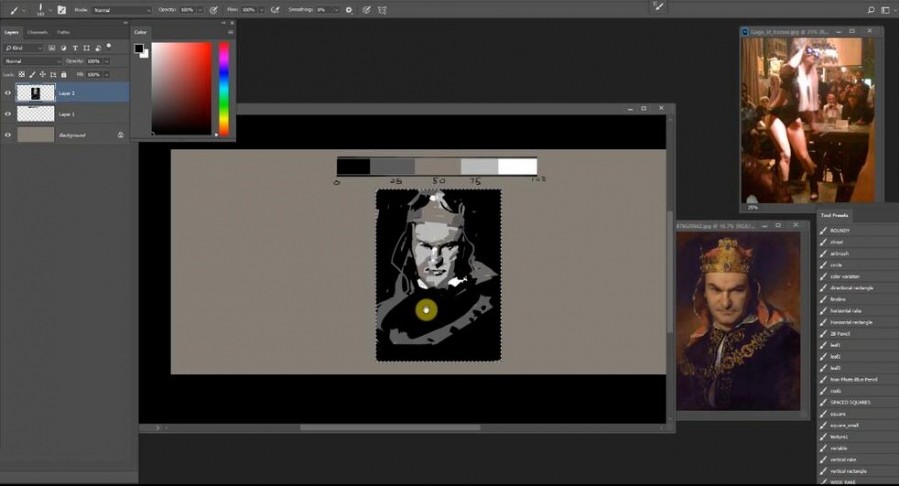Collapse the Layers panel double-arrow
This screenshot has width=899, height=486.
pyautogui.click(x=125, y=23)
